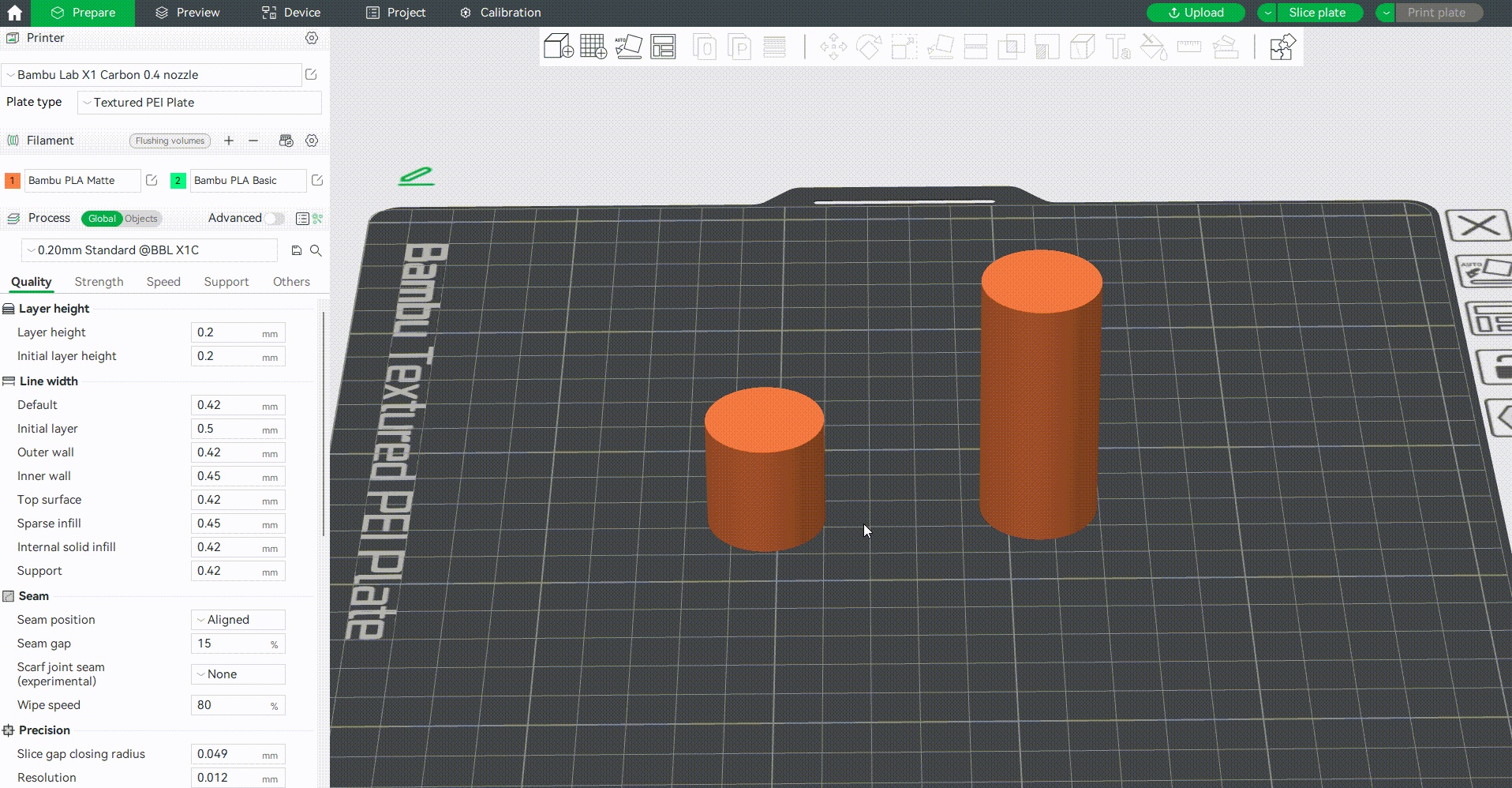Edit the Bambu Lab X1 Carbon printer preset
The height and width of the screenshot is (788, 1512).
tap(311, 74)
